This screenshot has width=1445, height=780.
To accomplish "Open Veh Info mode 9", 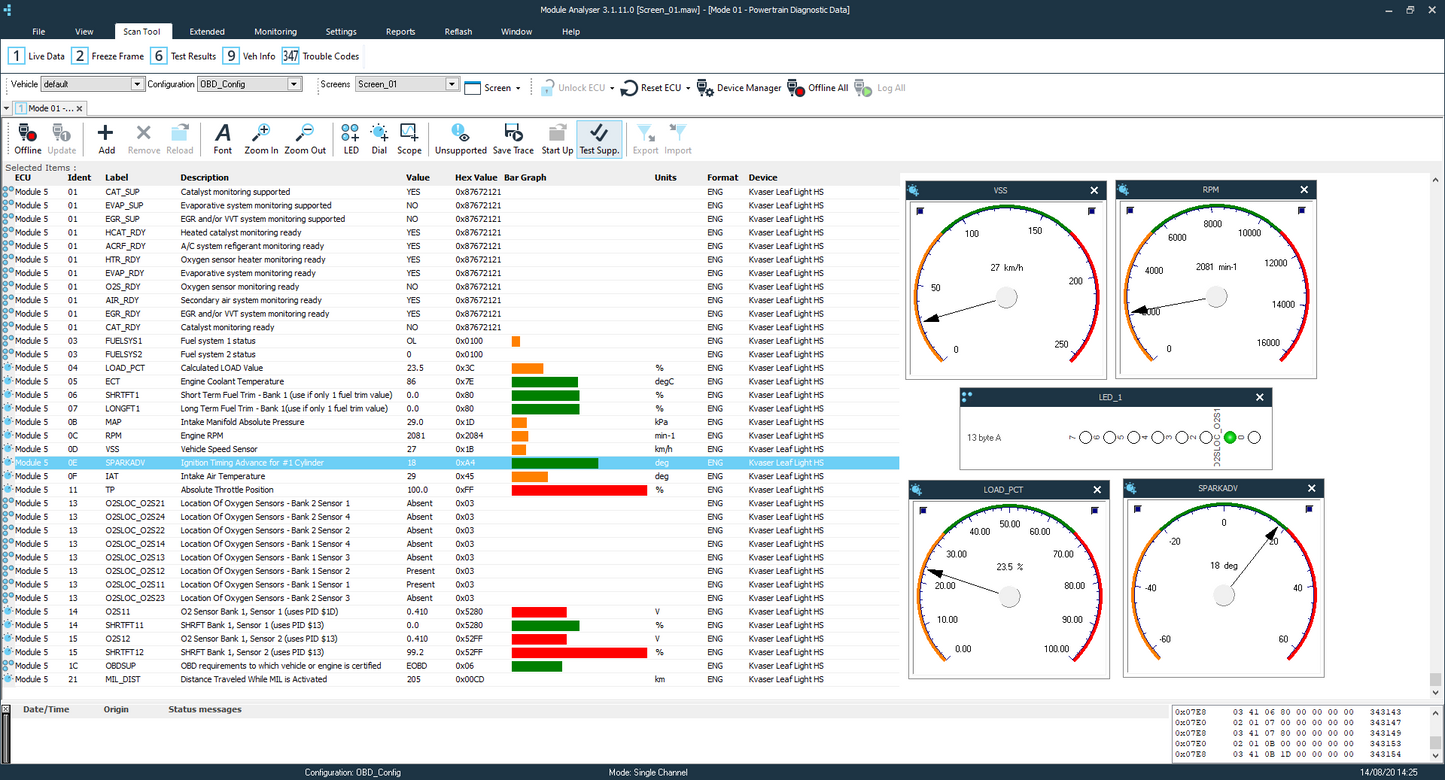I will click(249, 56).
